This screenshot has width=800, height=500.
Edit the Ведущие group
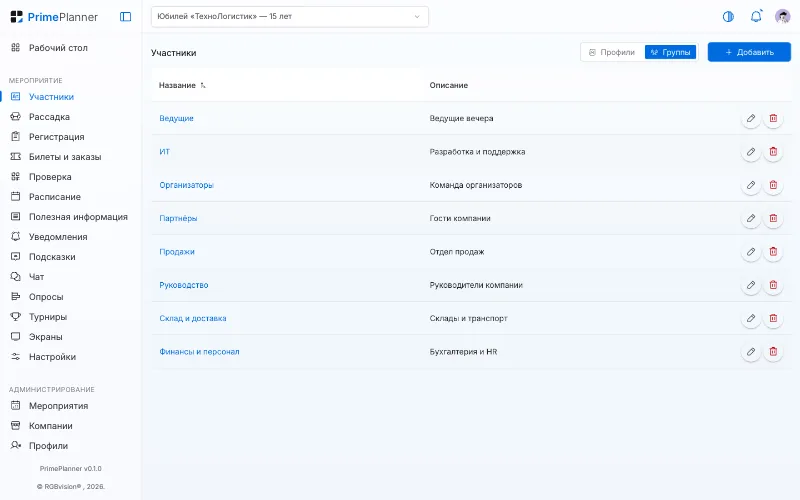coord(751,118)
